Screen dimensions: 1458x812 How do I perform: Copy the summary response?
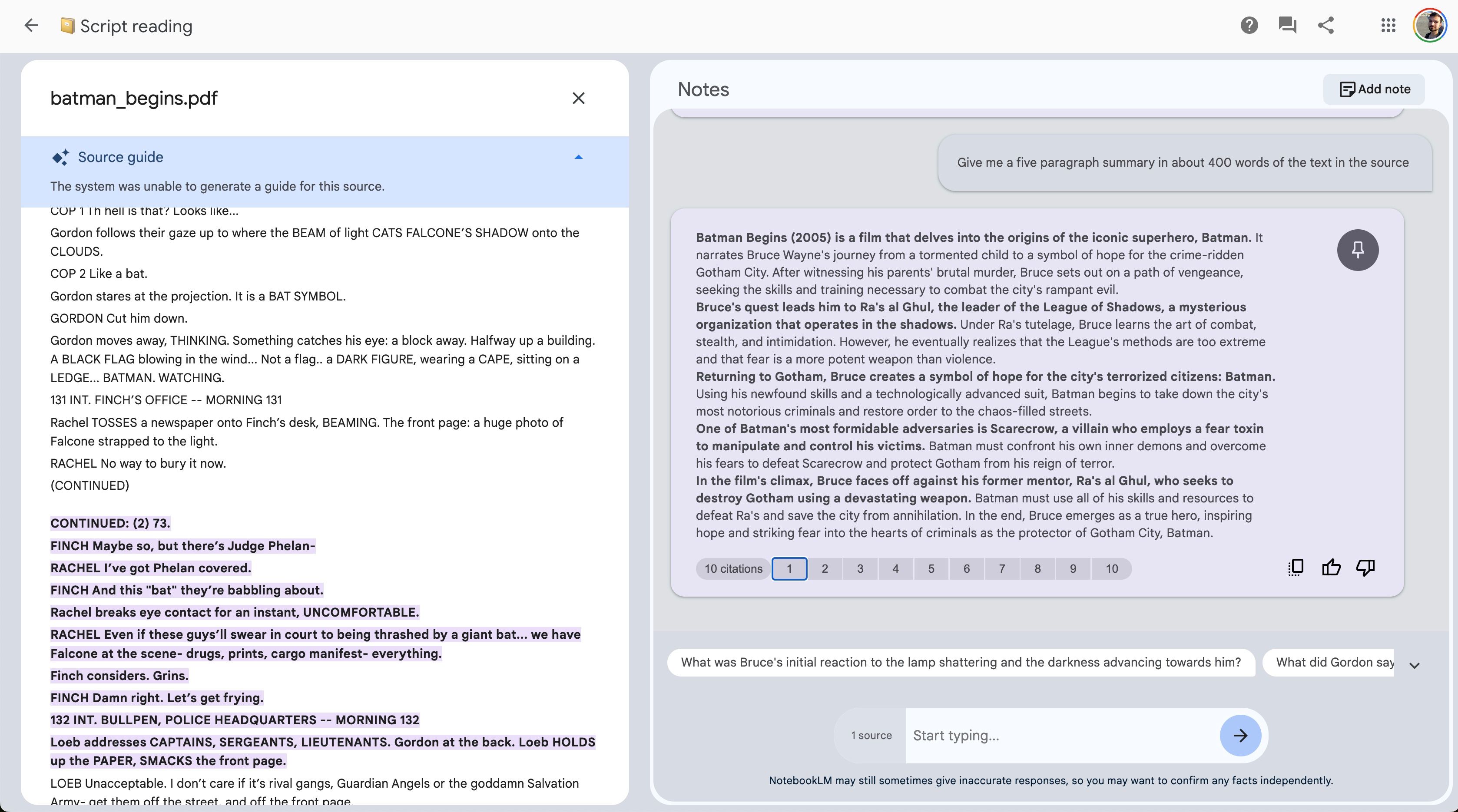point(1296,568)
